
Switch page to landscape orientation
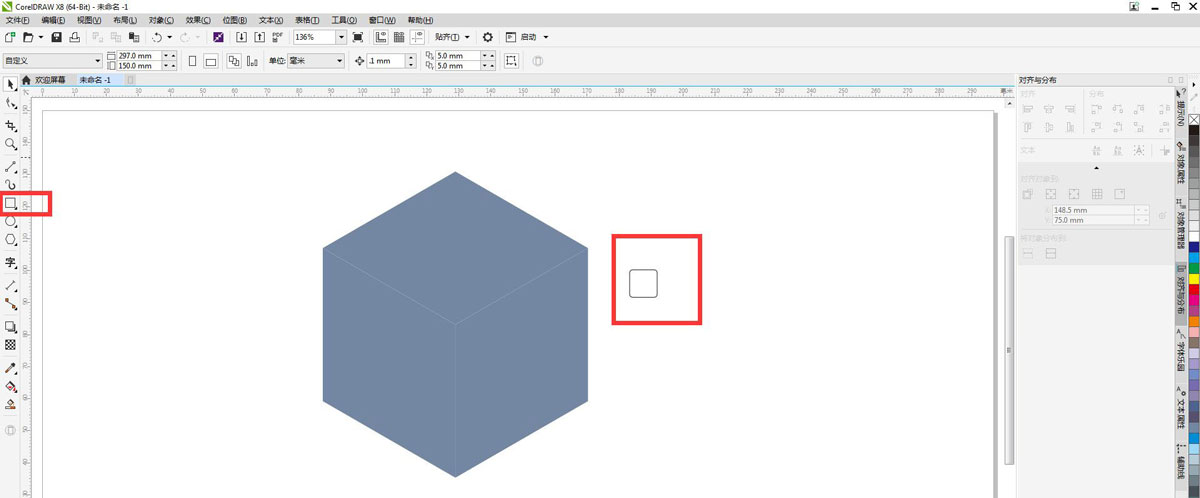coord(210,61)
